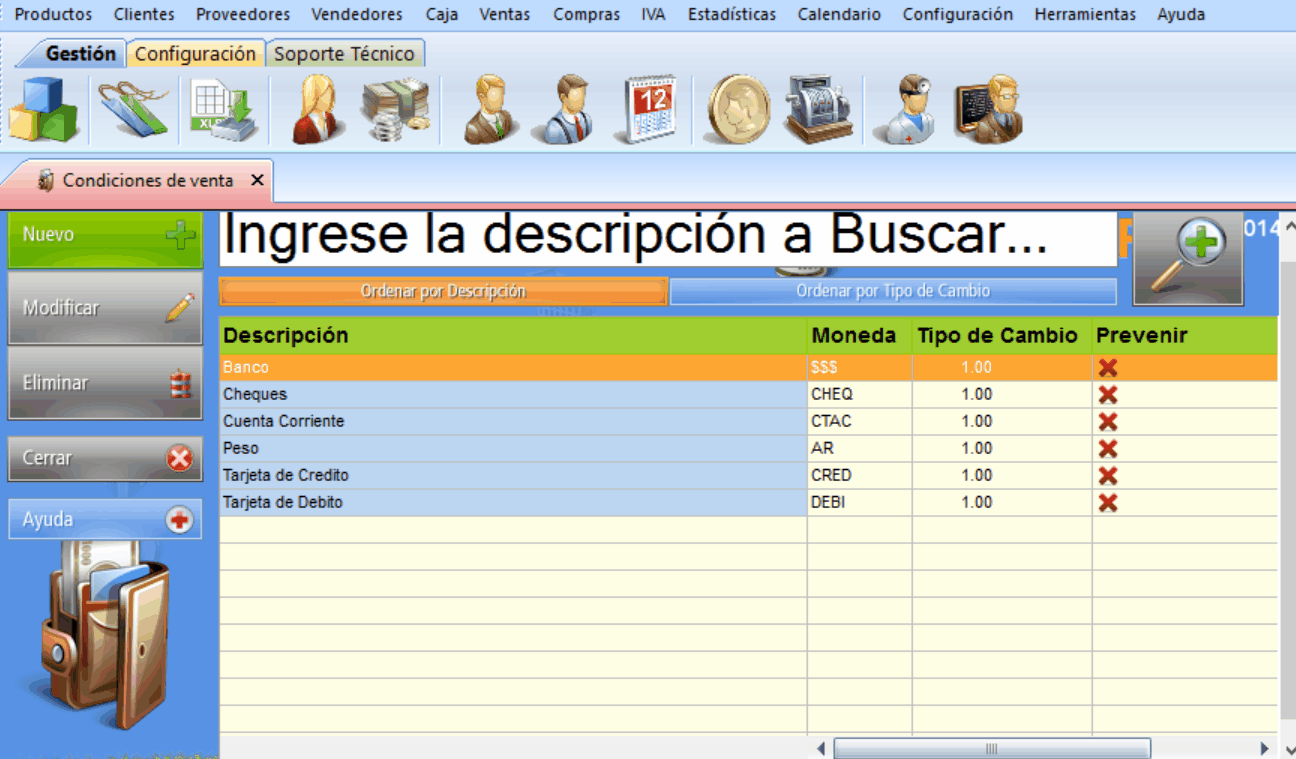Click the XLS spreadsheet import icon
1296x759 pixels.
coord(224,109)
